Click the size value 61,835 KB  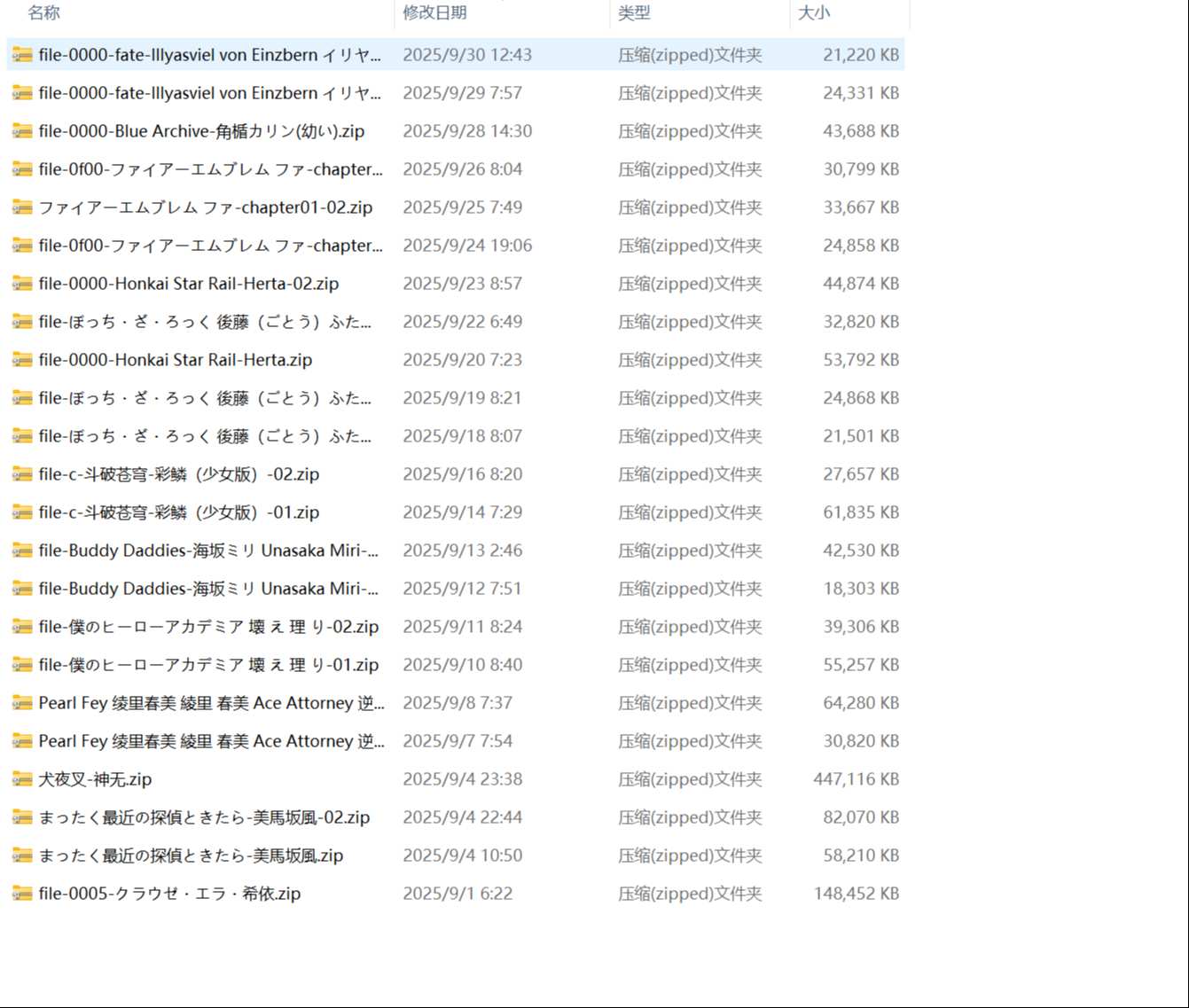click(x=861, y=512)
